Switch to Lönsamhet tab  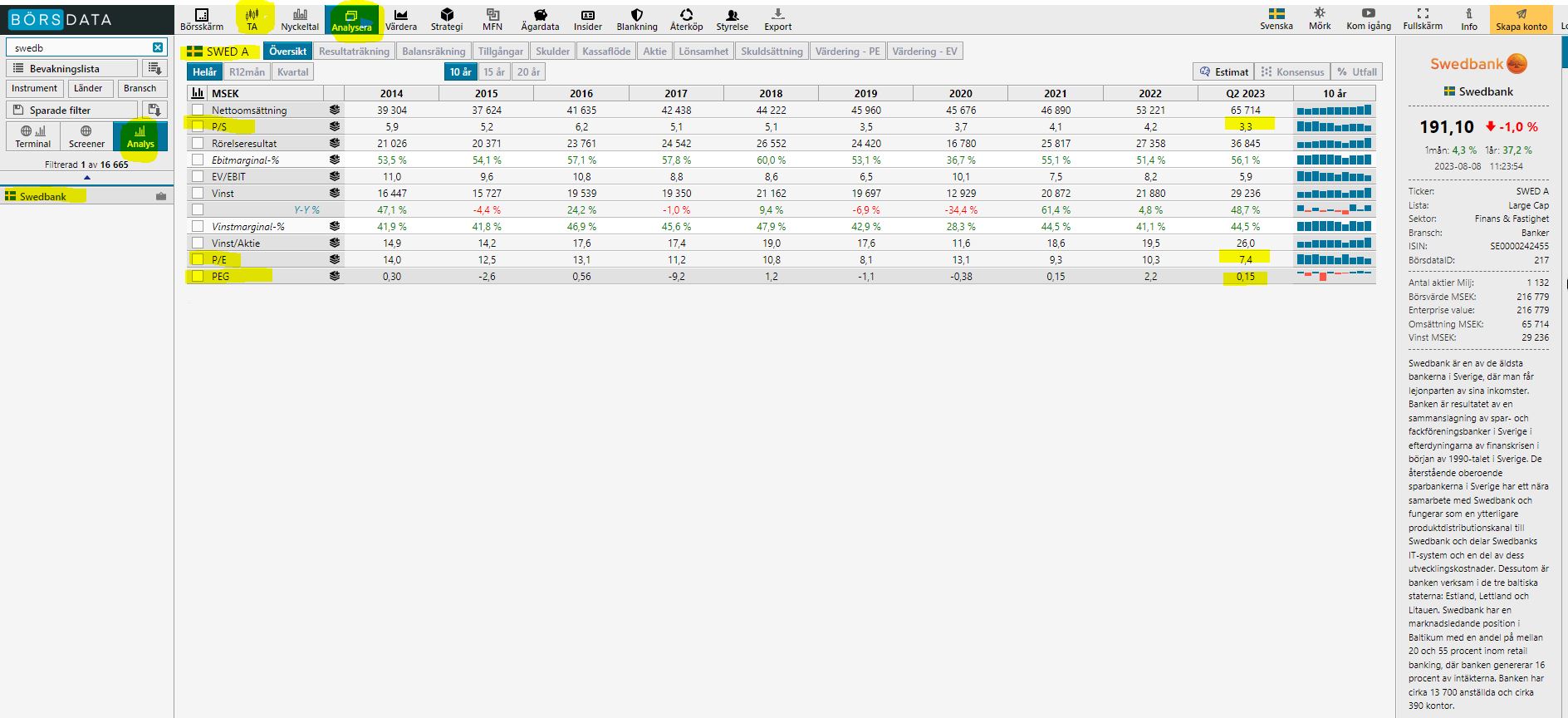point(703,52)
